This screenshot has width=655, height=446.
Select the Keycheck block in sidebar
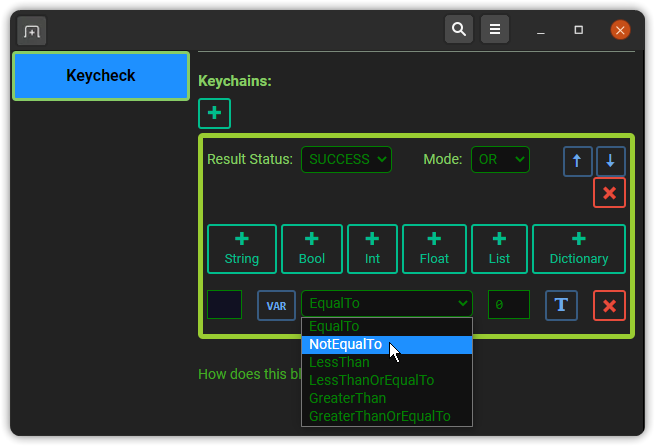101,76
